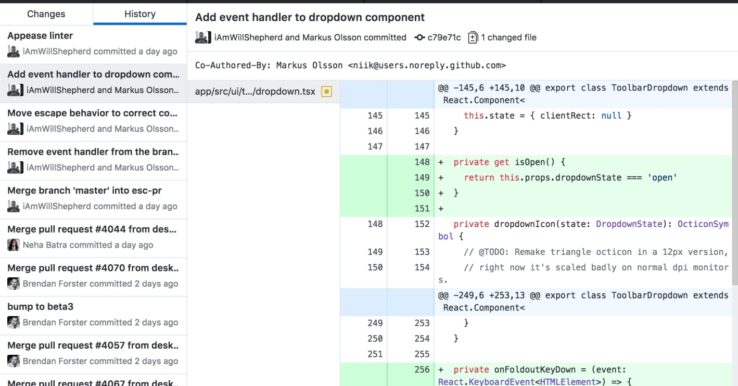Click the diff vertical scrollbar
The image size is (738, 386).
pyautogui.click(x=735, y=184)
